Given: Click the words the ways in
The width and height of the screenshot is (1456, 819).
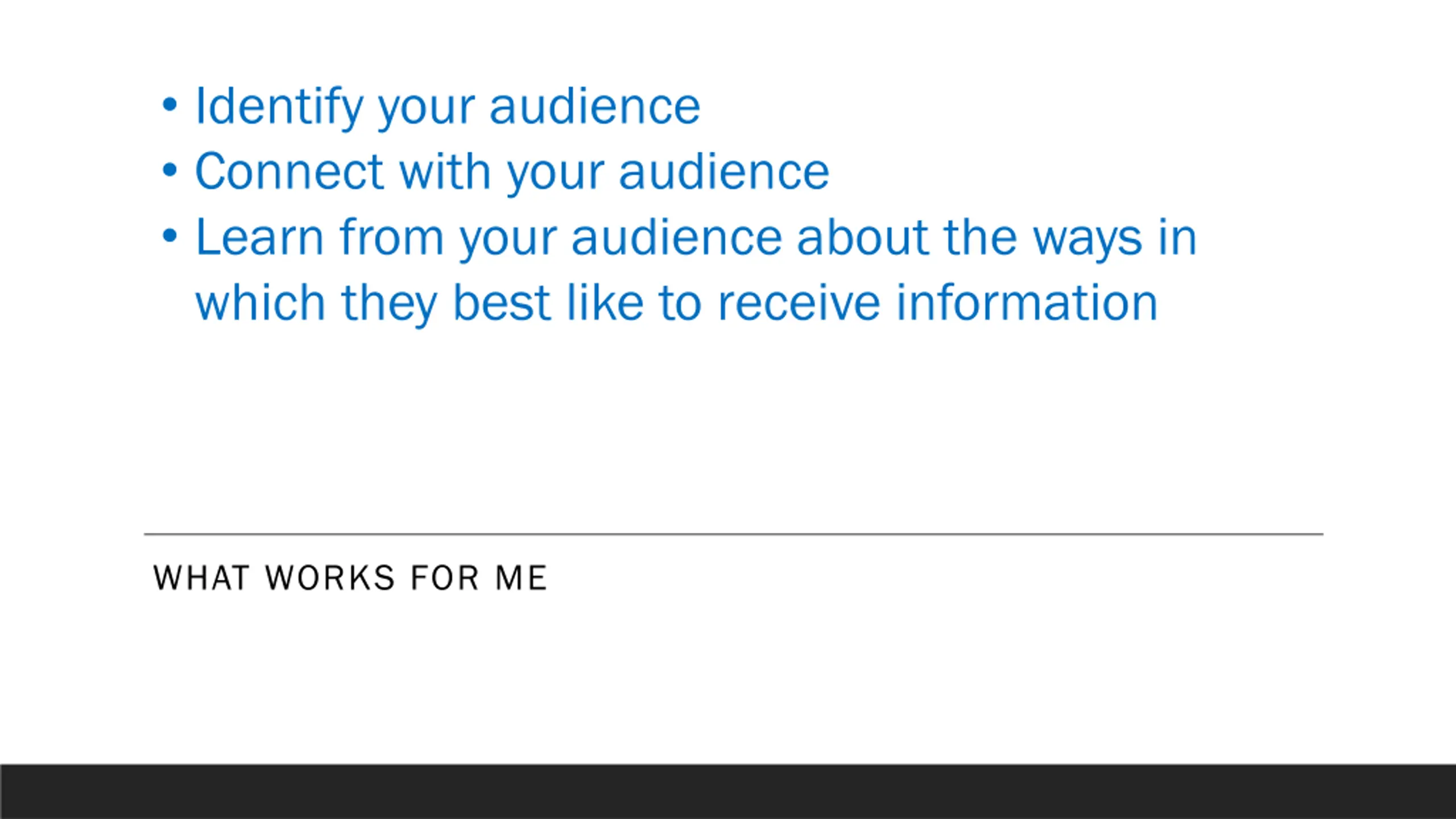Looking at the screenshot, I should 1070,238.
